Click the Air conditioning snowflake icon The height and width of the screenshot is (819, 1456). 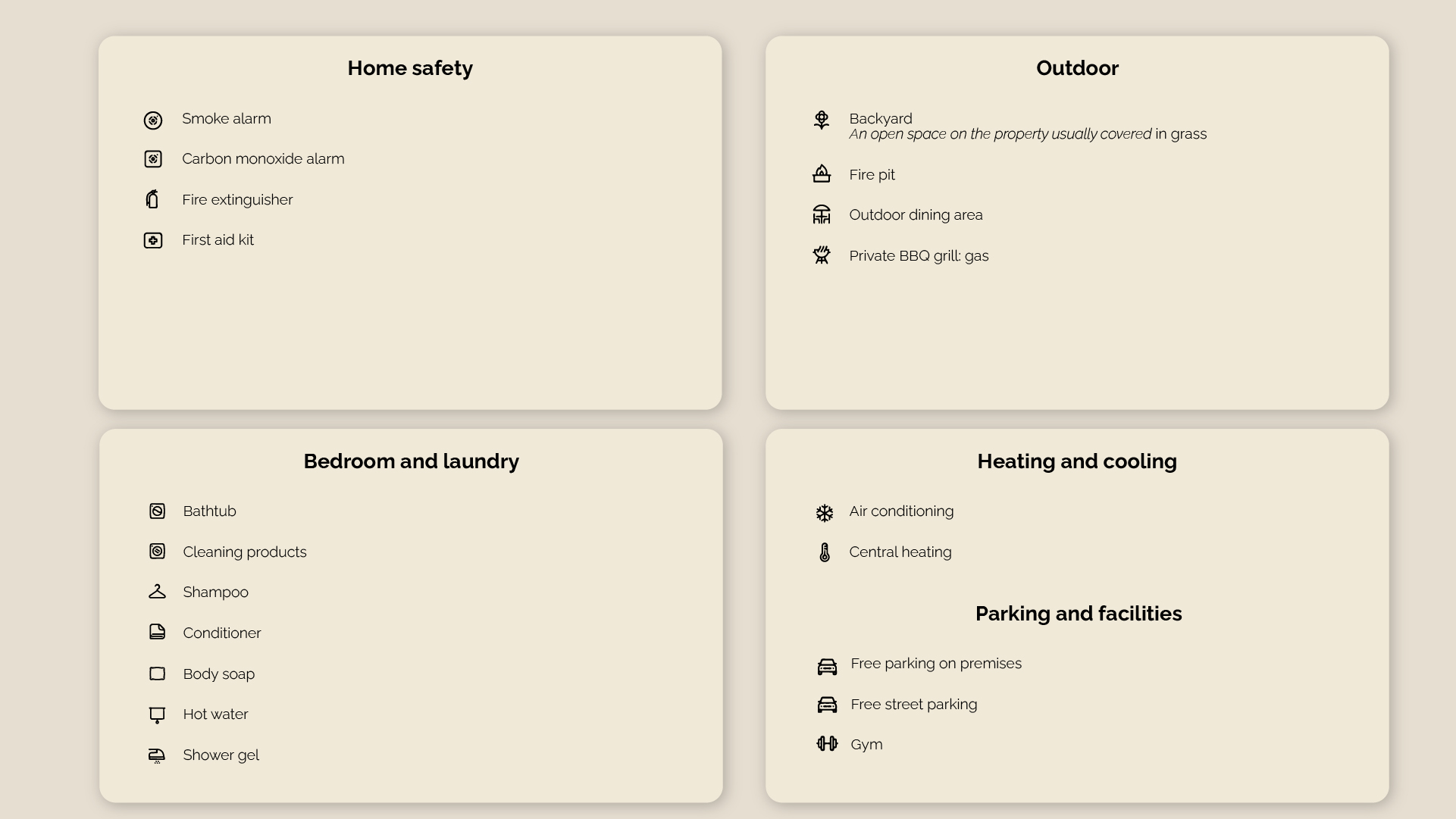tap(825, 513)
